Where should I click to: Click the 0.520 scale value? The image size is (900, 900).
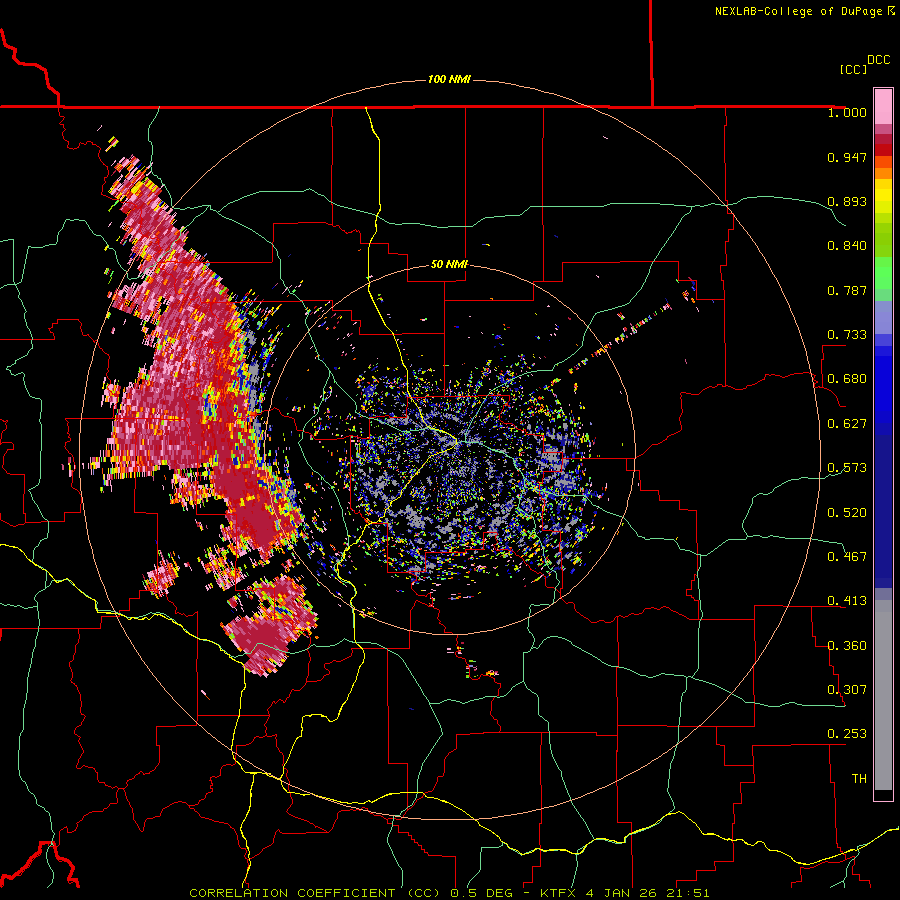(847, 513)
